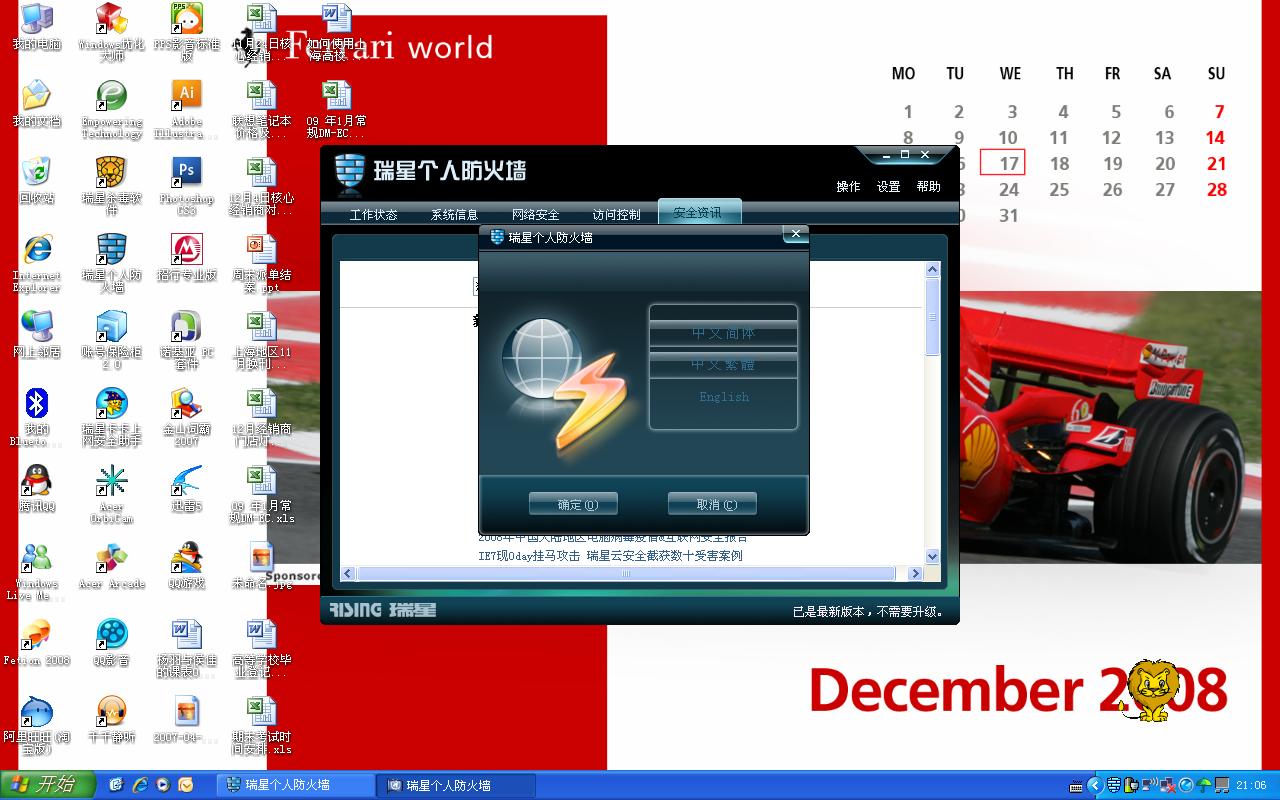Viewport: 1280px width, 800px height.
Task: Switch to the 系统信息 tab
Action: coord(454,214)
